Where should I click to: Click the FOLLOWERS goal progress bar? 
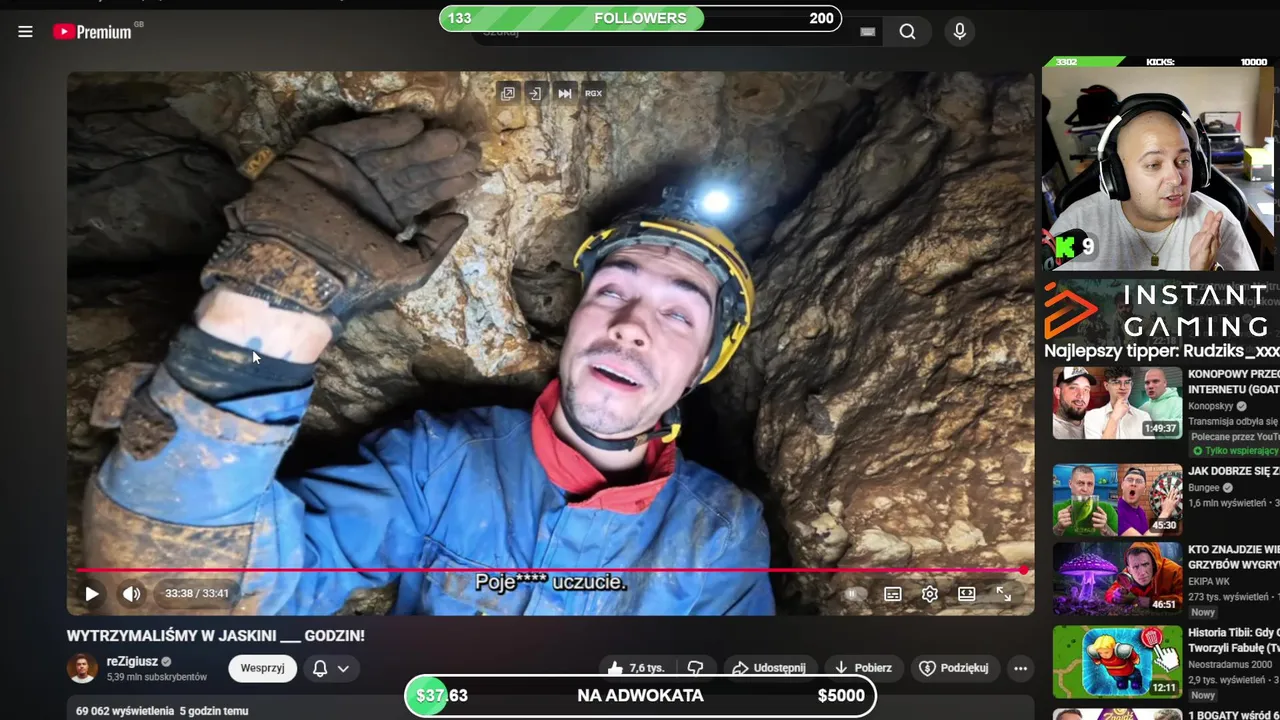640,18
